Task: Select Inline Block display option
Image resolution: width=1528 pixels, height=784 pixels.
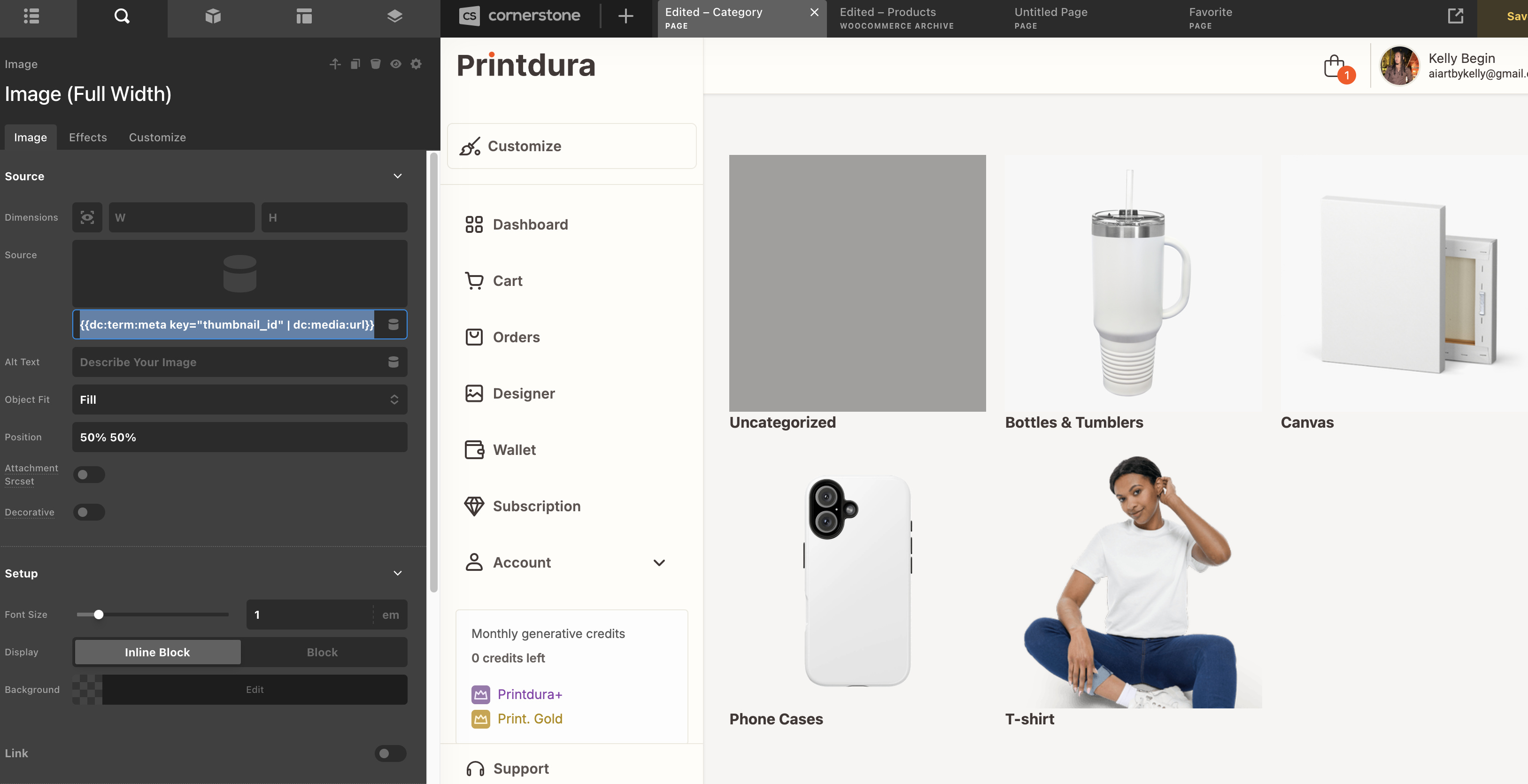Action: coord(157,652)
